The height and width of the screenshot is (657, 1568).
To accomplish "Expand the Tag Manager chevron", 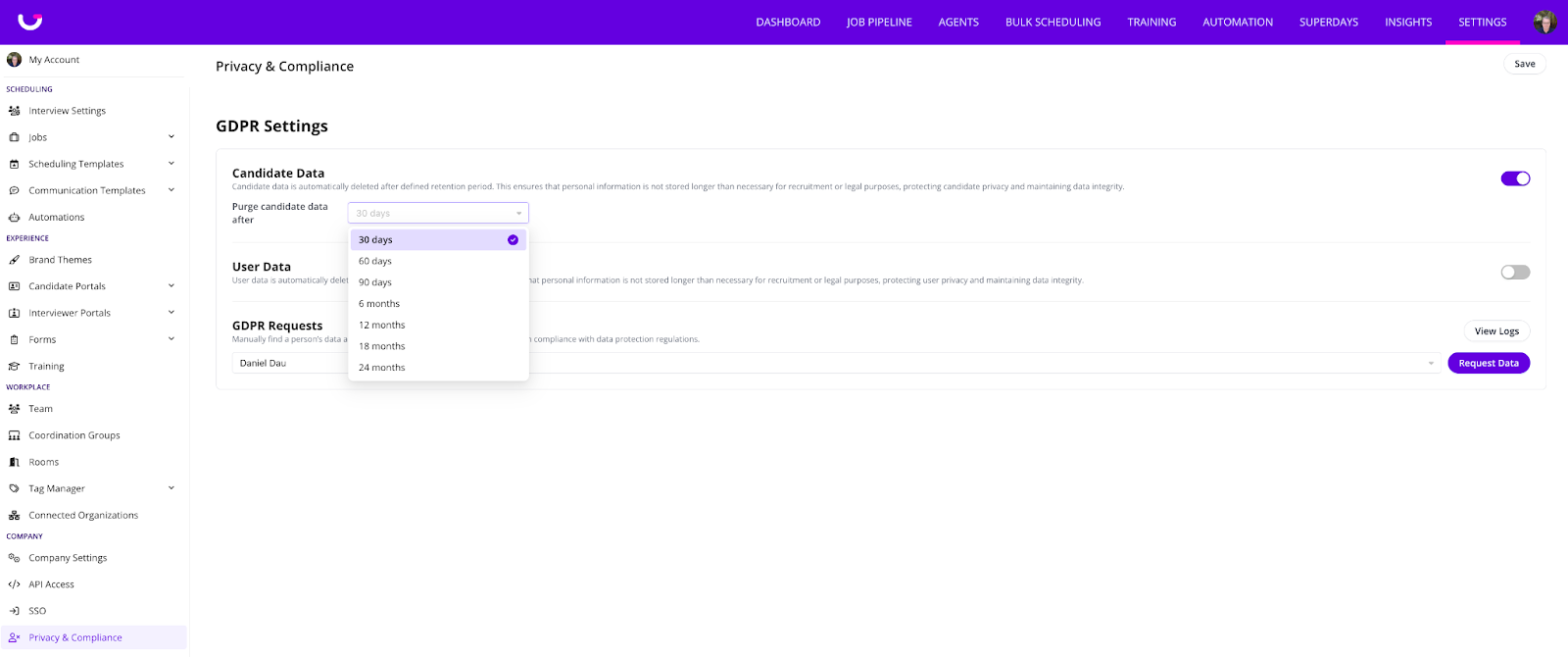I will tap(171, 488).
